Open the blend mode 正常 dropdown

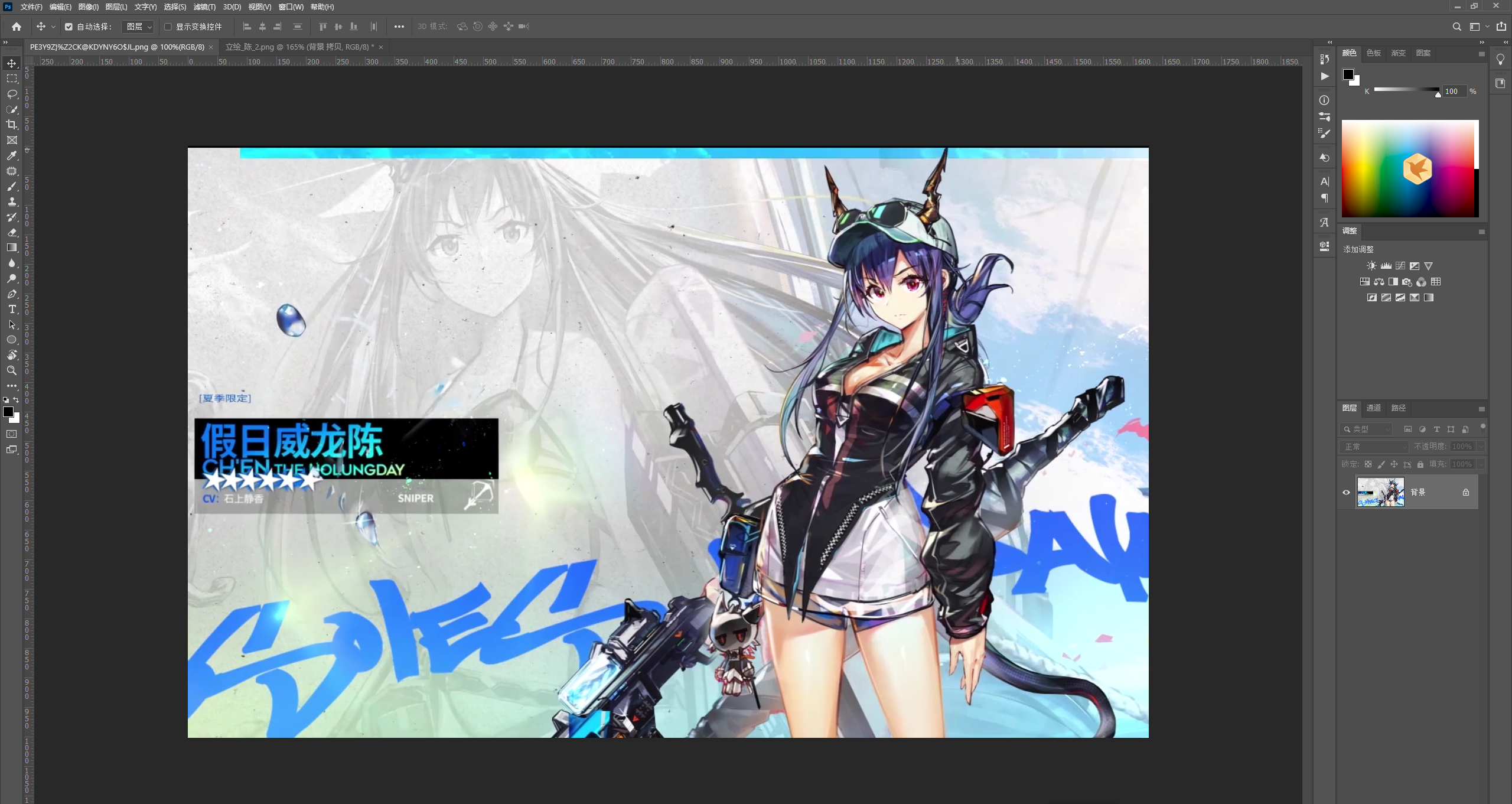[x=1374, y=447]
